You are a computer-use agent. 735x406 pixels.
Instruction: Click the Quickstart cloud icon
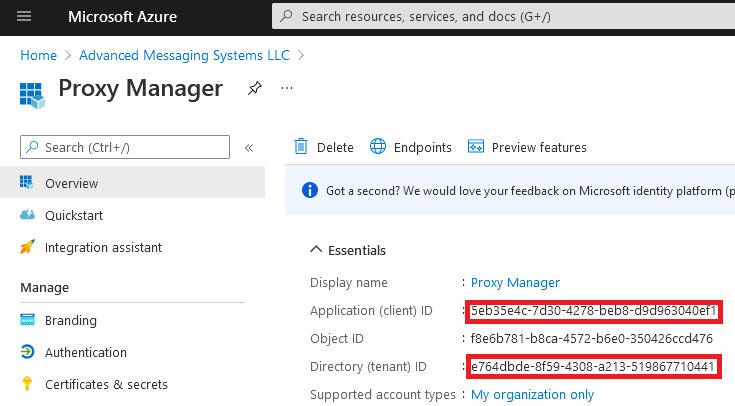point(27,215)
